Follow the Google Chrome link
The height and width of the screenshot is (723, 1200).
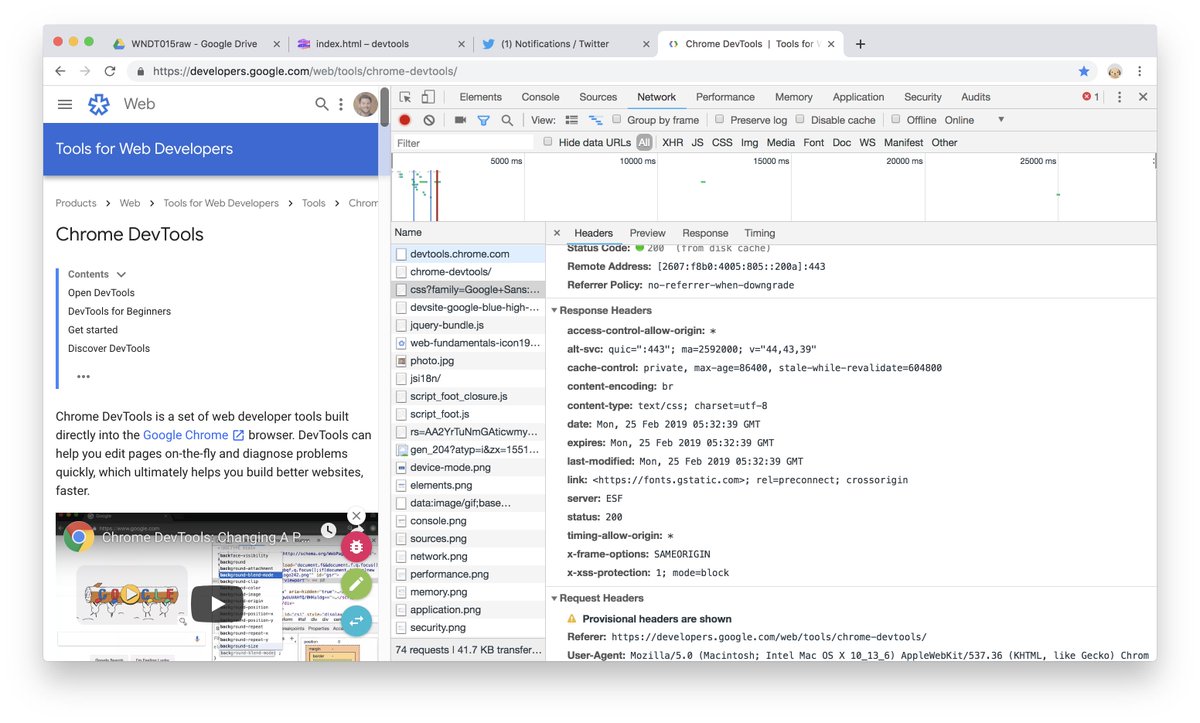pos(193,435)
